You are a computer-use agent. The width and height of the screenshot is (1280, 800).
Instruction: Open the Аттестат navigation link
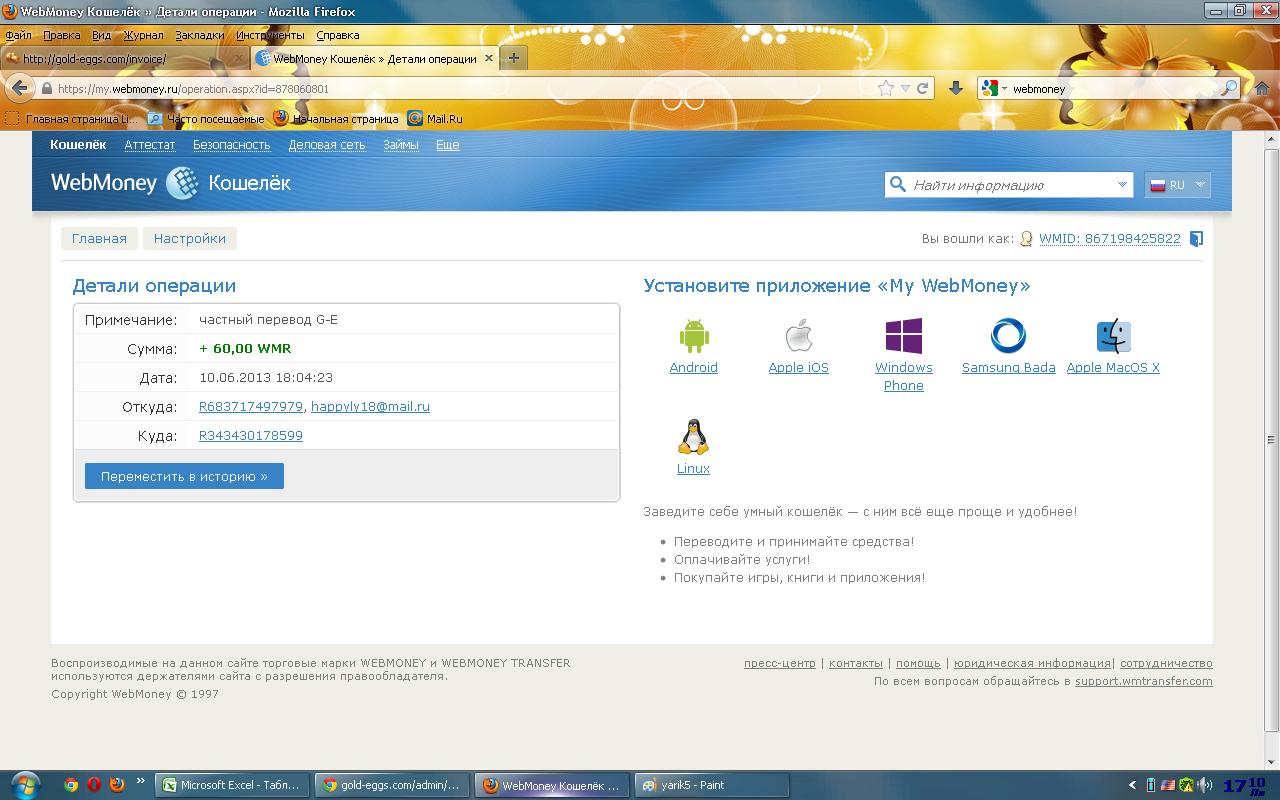click(150, 145)
